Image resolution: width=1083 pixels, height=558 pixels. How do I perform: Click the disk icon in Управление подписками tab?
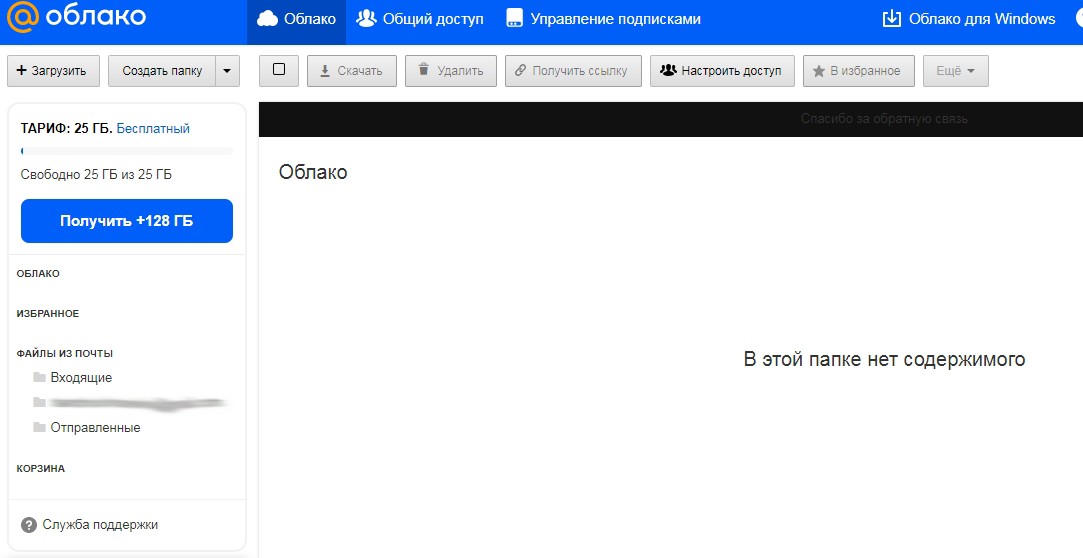click(x=515, y=19)
